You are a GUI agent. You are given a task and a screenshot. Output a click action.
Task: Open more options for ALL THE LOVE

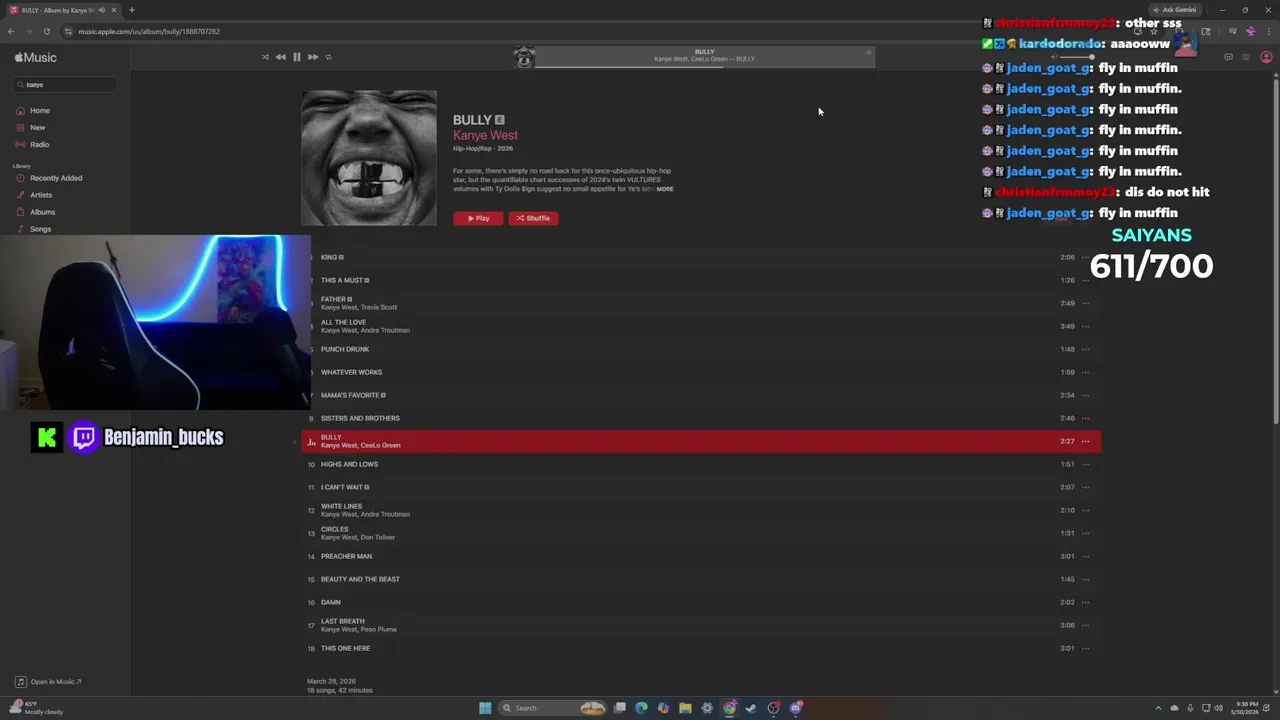1085,326
